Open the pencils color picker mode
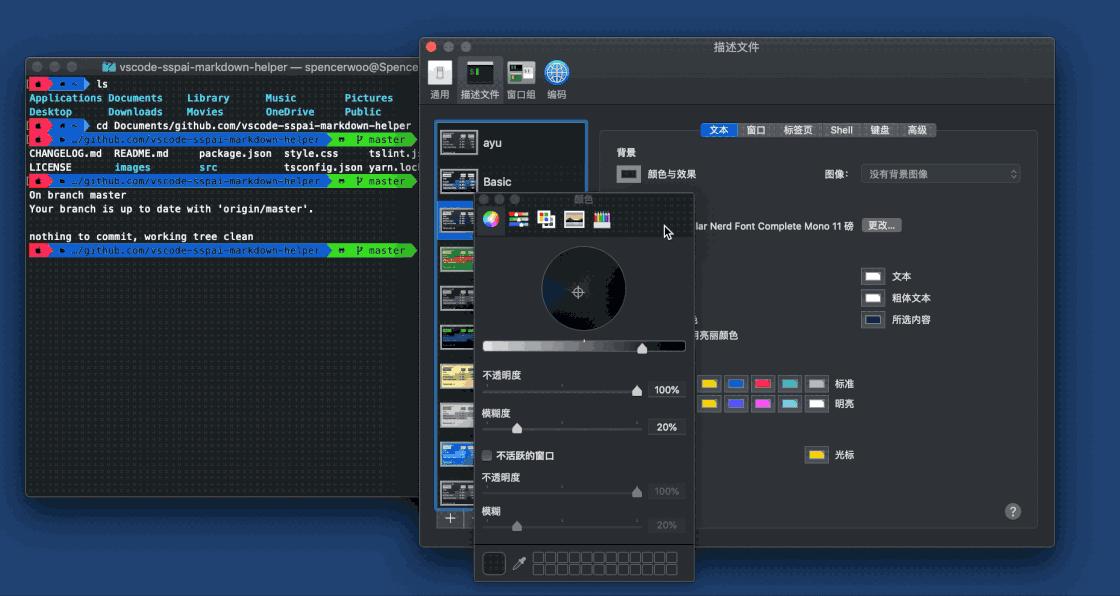This screenshot has width=1120, height=596. click(601, 217)
